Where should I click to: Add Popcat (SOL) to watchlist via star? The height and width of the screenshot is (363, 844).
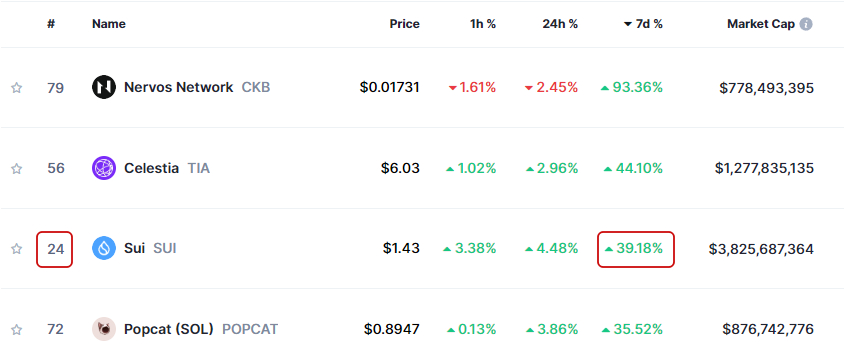[x=17, y=329]
